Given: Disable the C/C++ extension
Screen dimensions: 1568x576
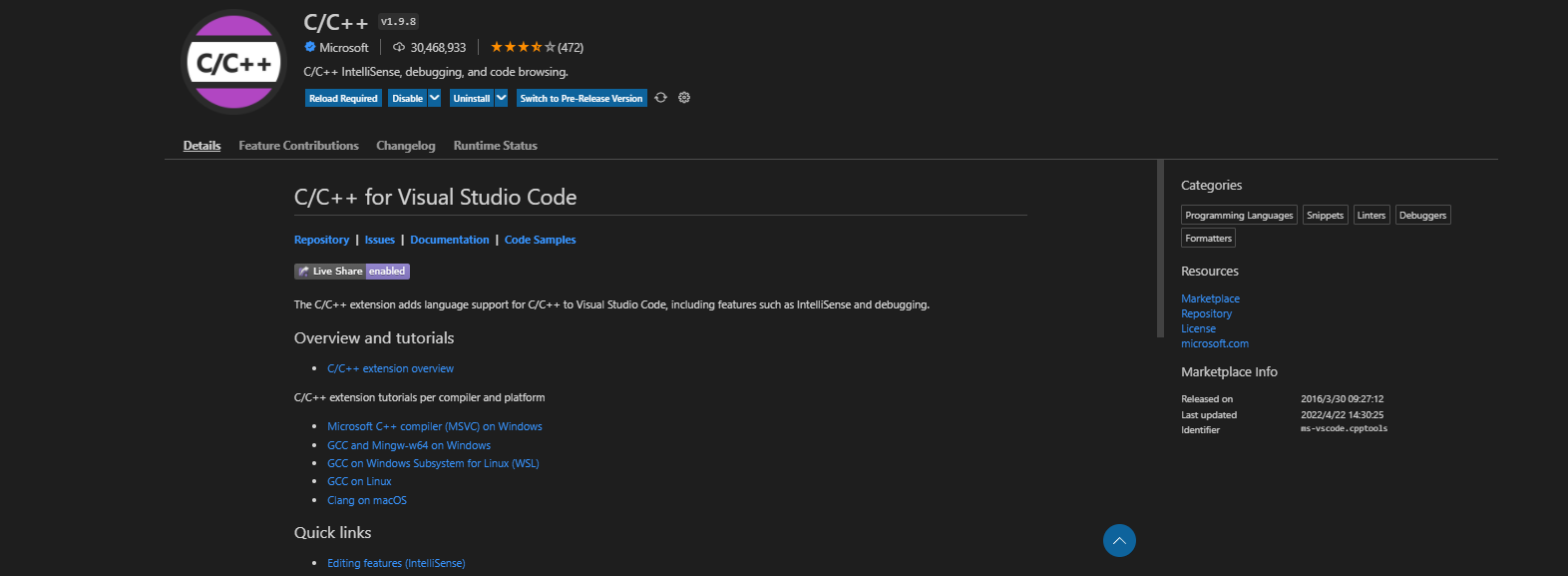Looking at the screenshot, I should (407, 98).
